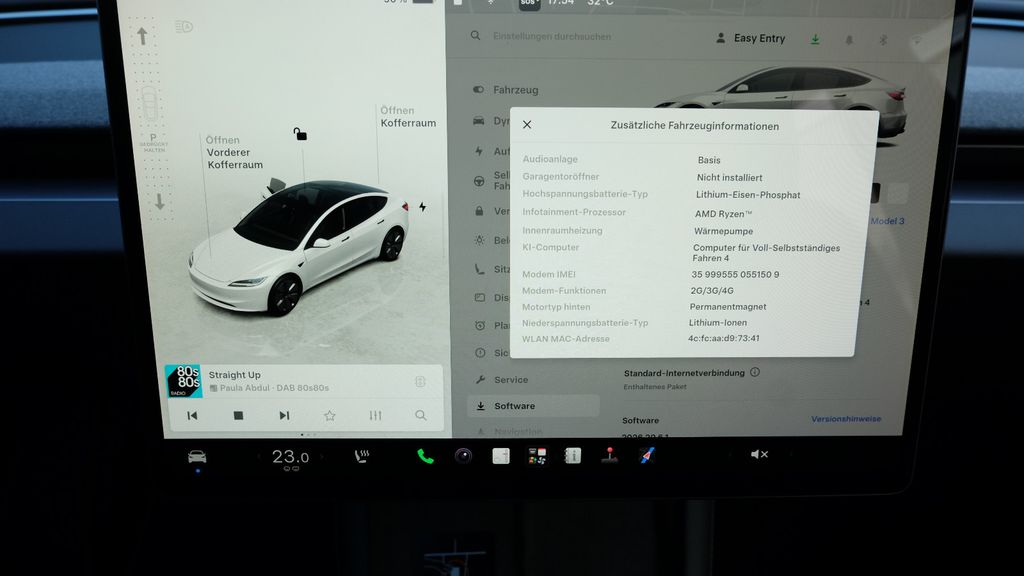Launch the Arcade joystick app
Screen dimensions: 1024x576
(x=609, y=455)
